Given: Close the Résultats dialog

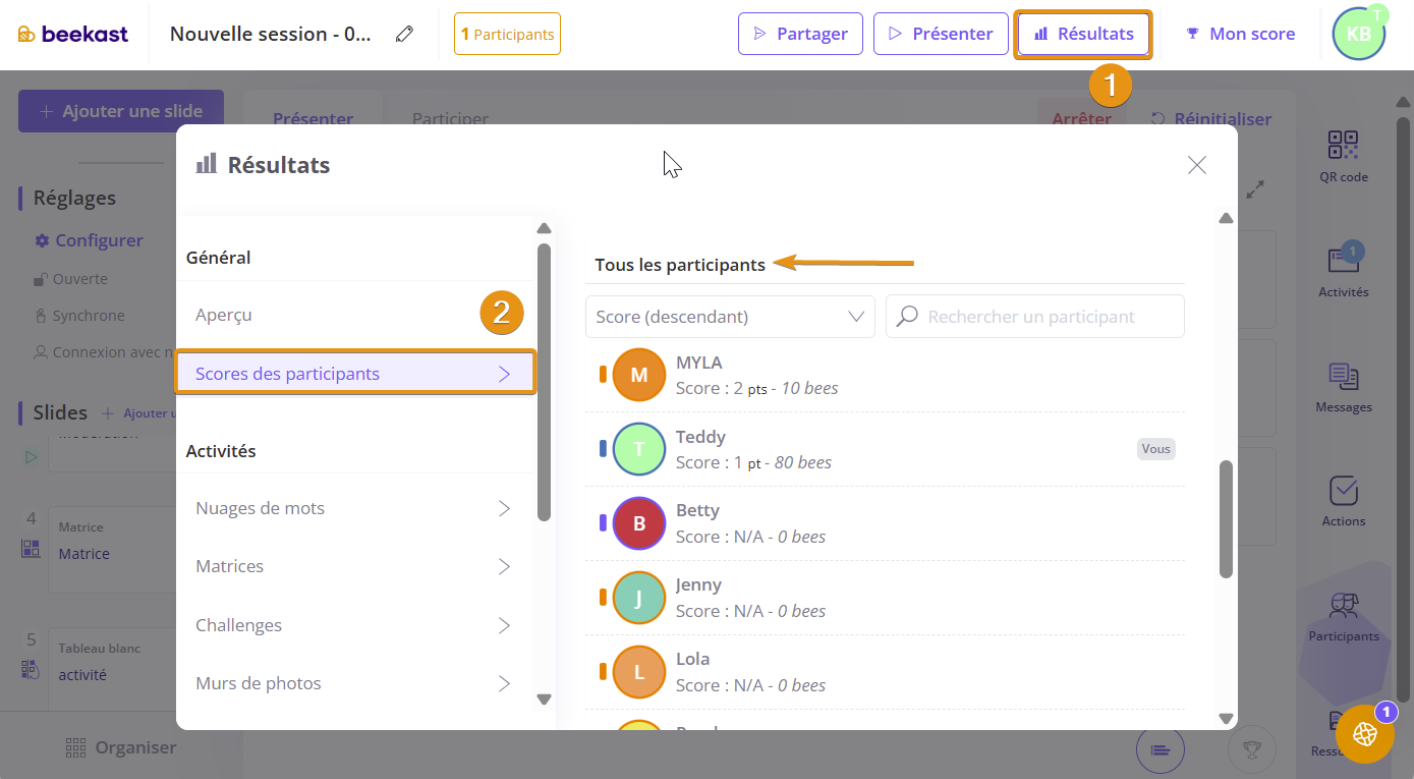Looking at the screenshot, I should pos(1197,165).
